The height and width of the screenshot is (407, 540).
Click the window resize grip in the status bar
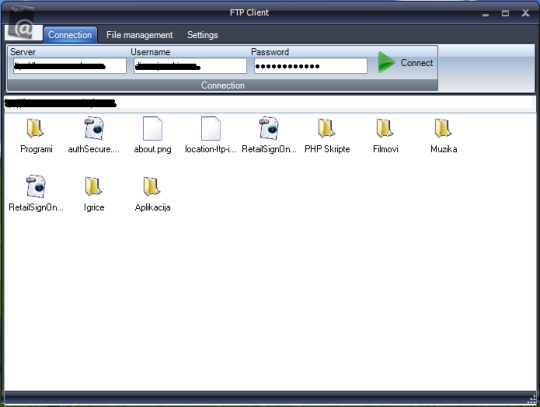point(532,399)
